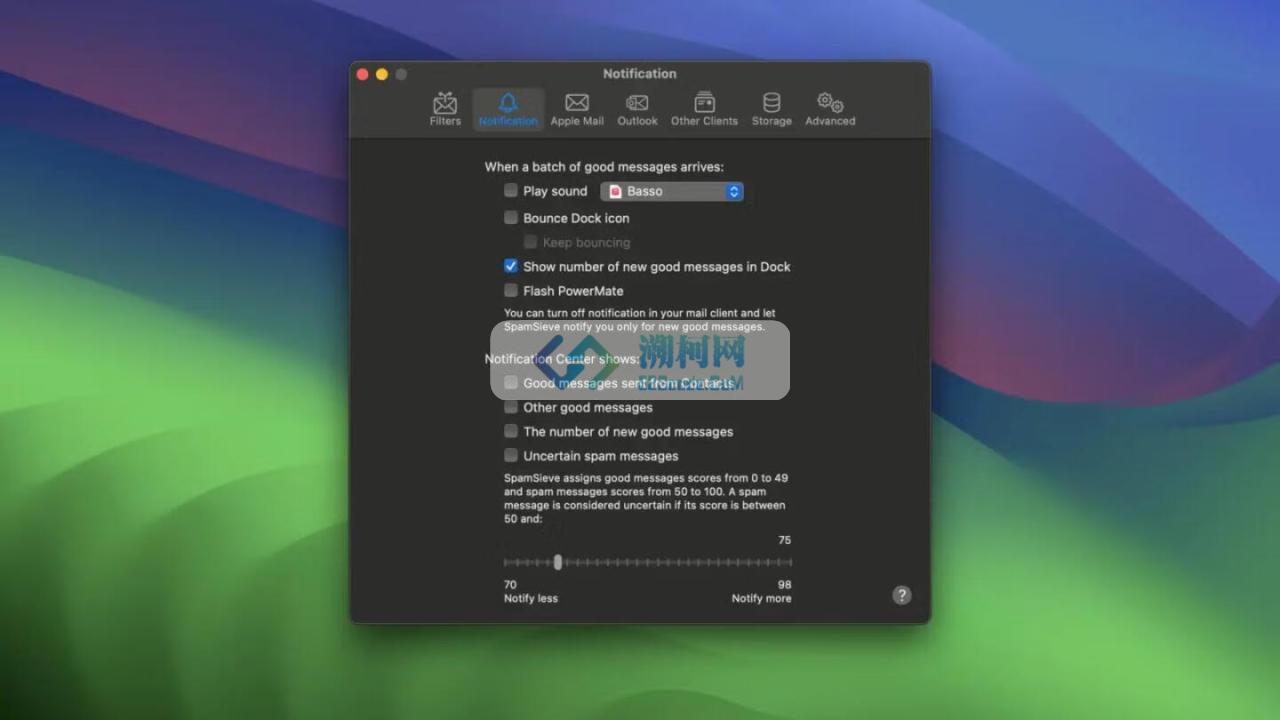The image size is (1280, 720).
Task: Uncheck Show number of new good messages in Dock
Action: (x=511, y=266)
